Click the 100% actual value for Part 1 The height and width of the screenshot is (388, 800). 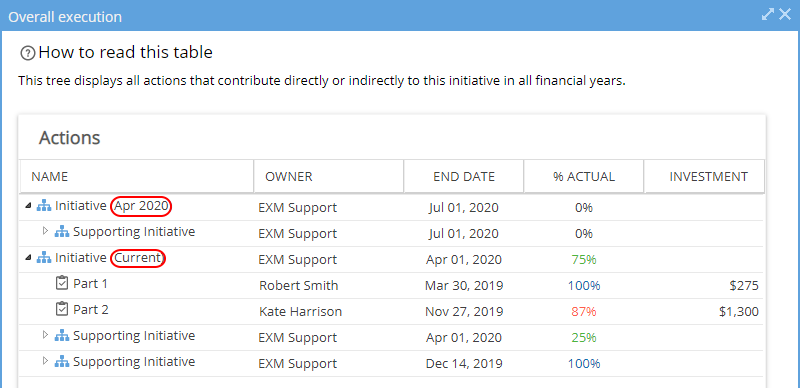click(x=584, y=285)
